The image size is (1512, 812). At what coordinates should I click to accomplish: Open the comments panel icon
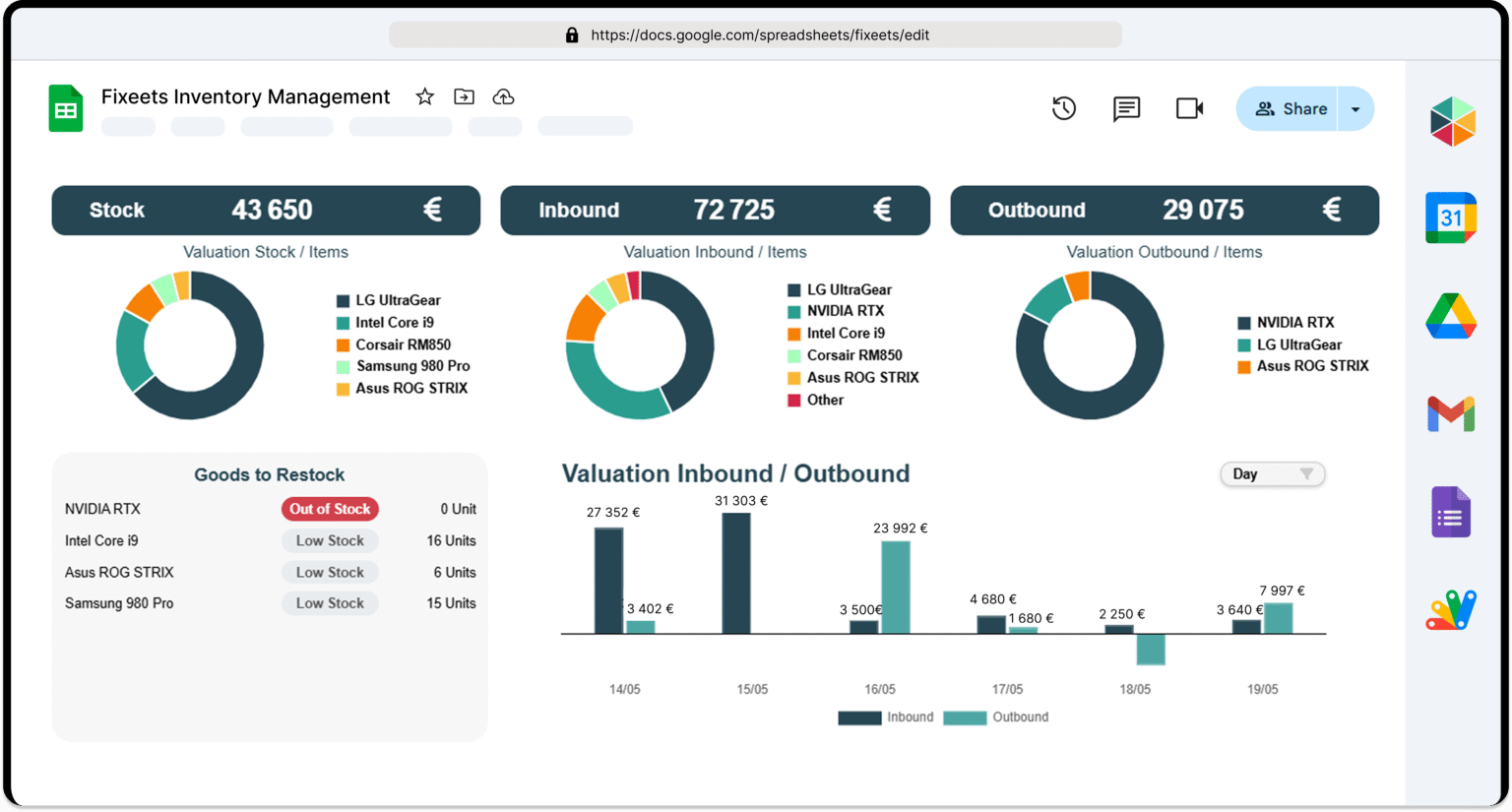pos(1126,108)
